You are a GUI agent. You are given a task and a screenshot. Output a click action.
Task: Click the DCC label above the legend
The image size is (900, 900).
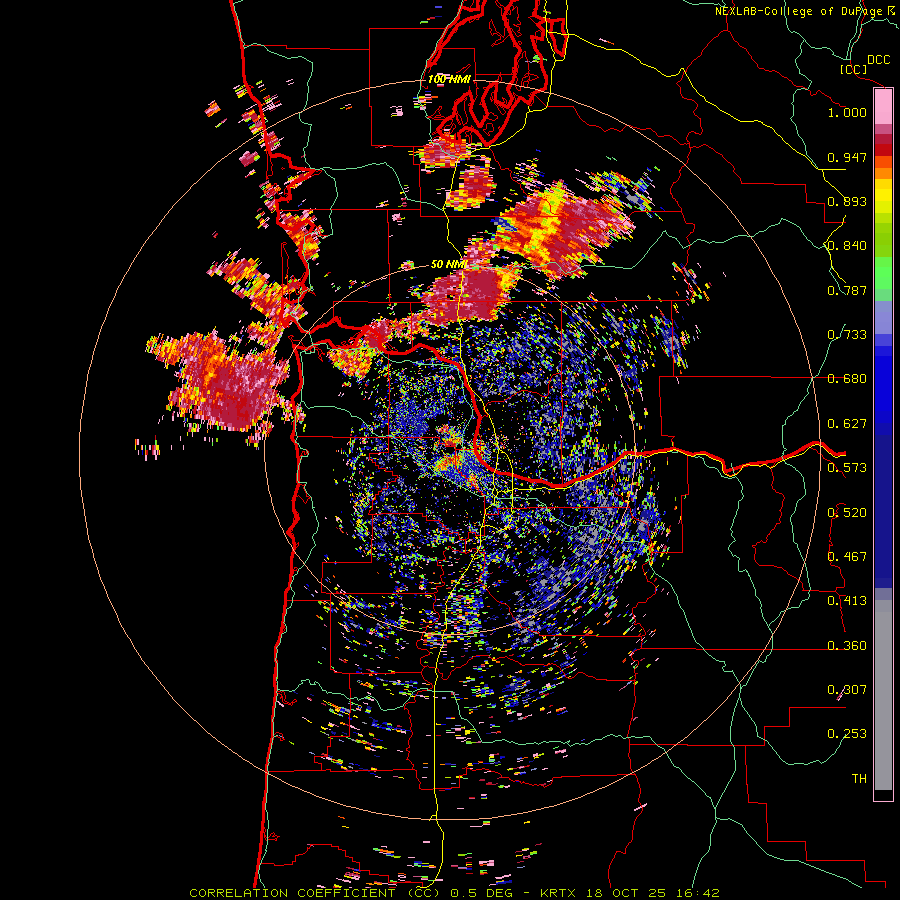878,60
